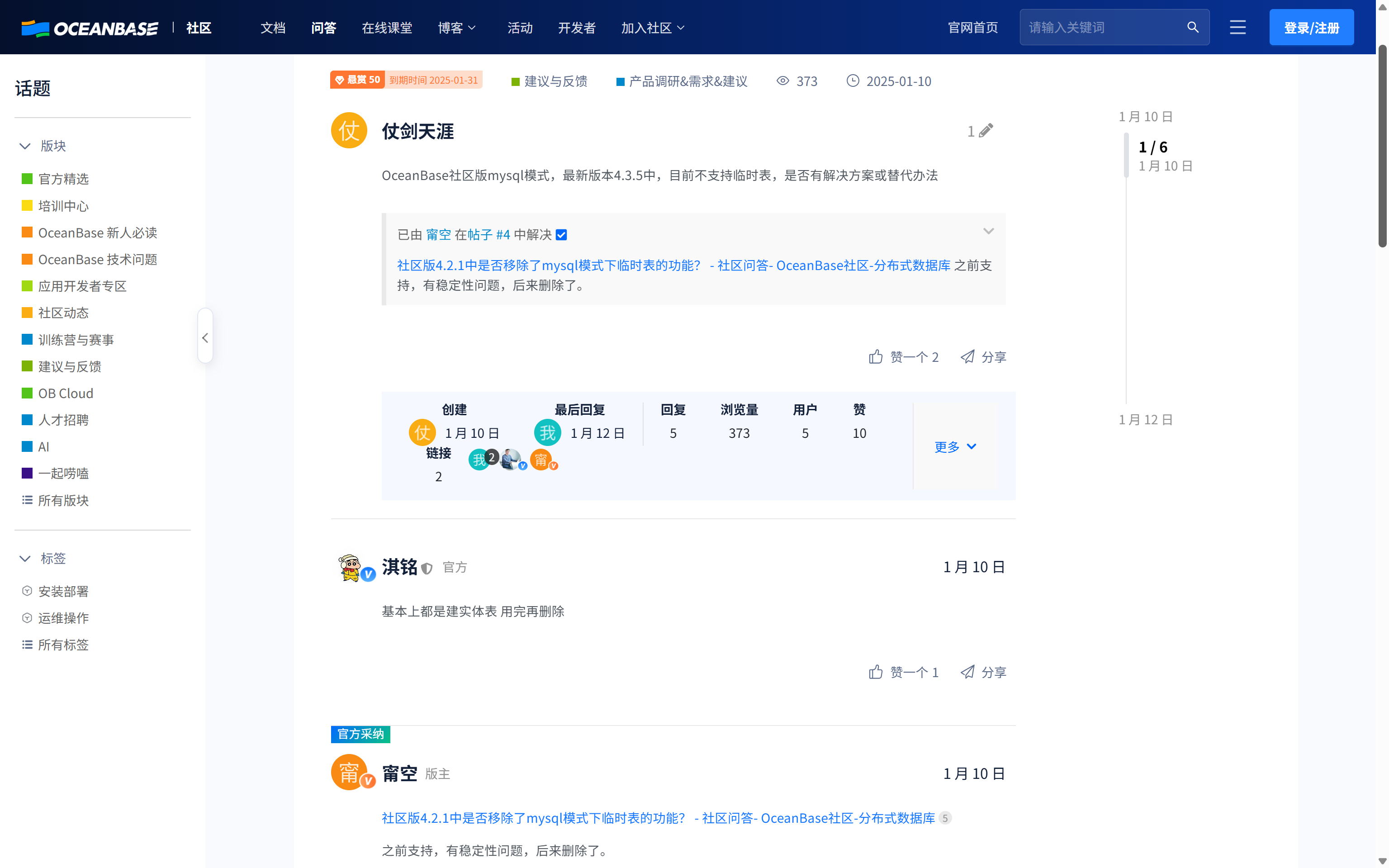Select OceanBase 技术问题 category
The image size is (1389, 868).
89,260
